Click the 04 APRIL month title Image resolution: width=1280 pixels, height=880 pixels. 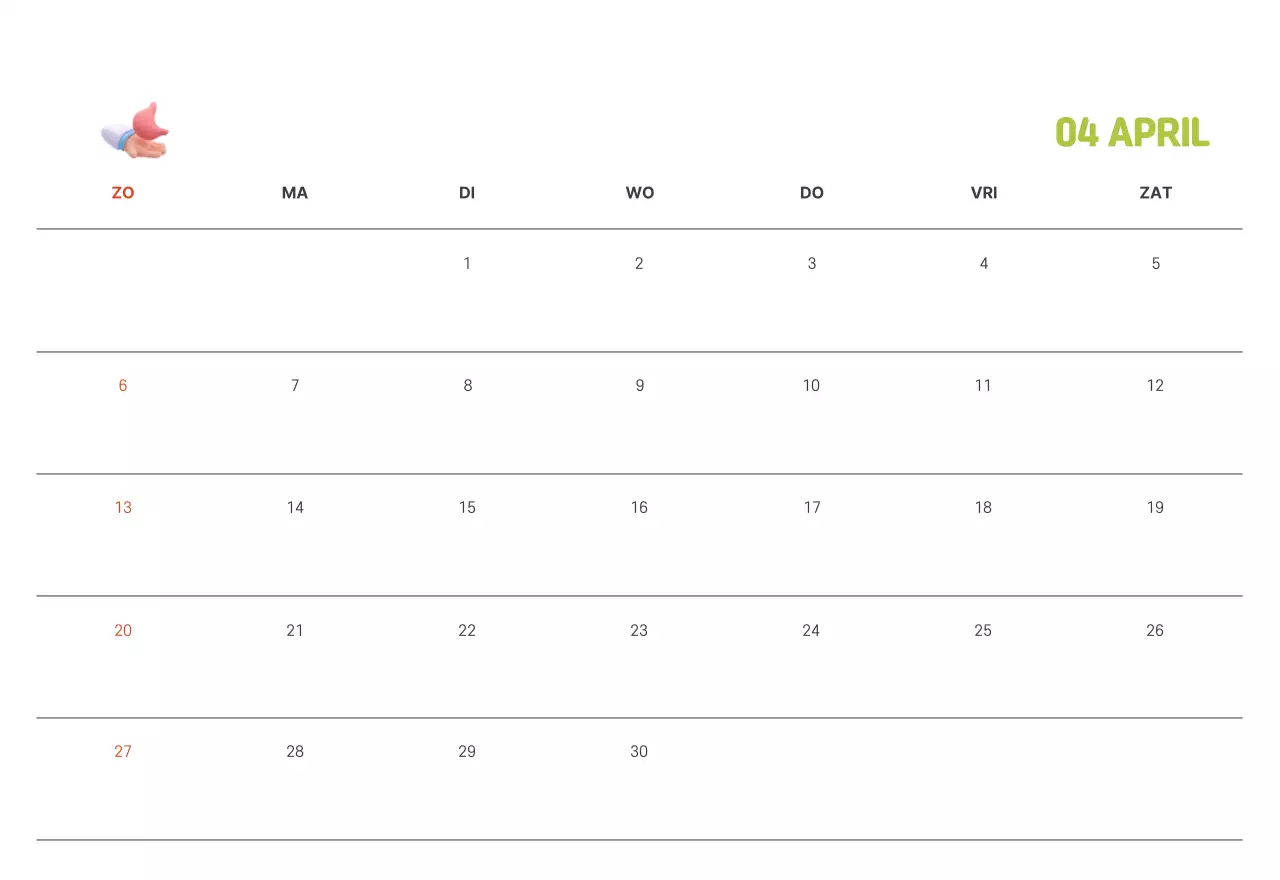tap(1132, 132)
